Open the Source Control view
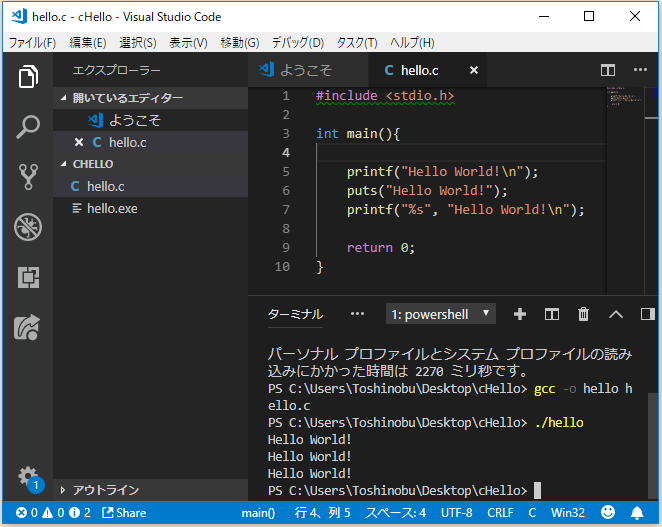Viewport: 662px width, 527px height. tap(28, 177)
